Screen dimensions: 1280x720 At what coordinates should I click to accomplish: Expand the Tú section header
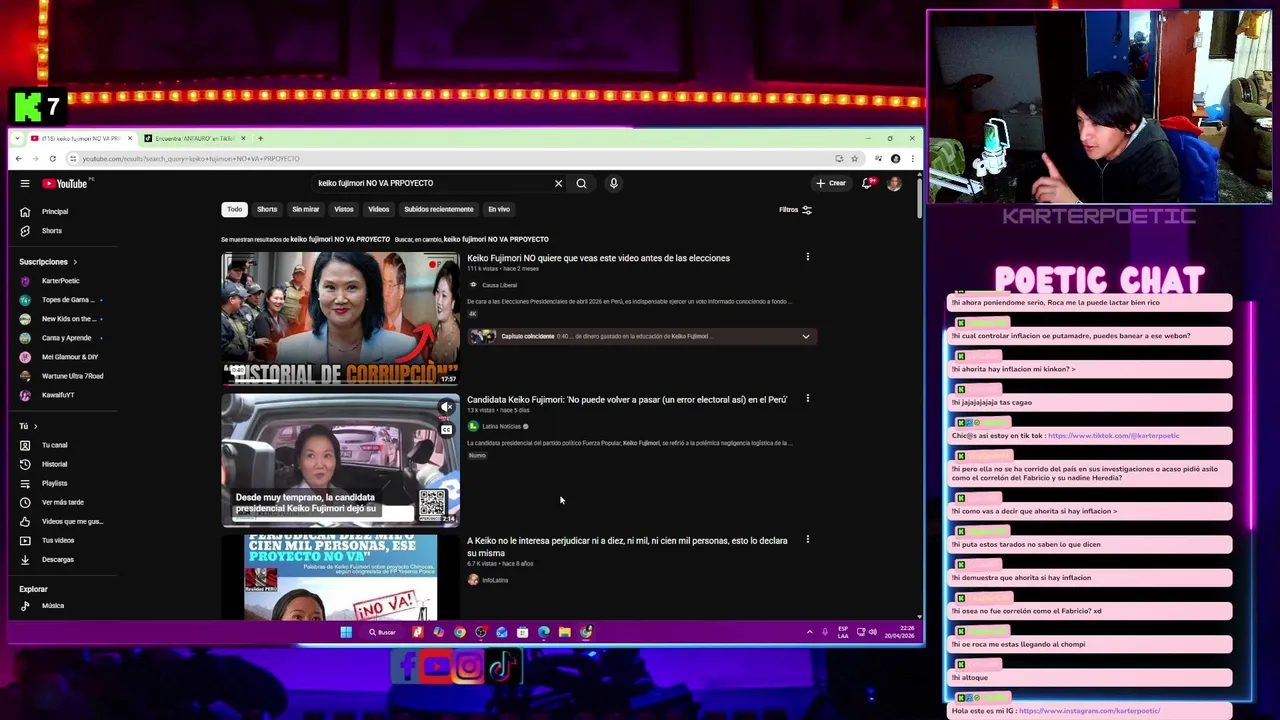28,426
